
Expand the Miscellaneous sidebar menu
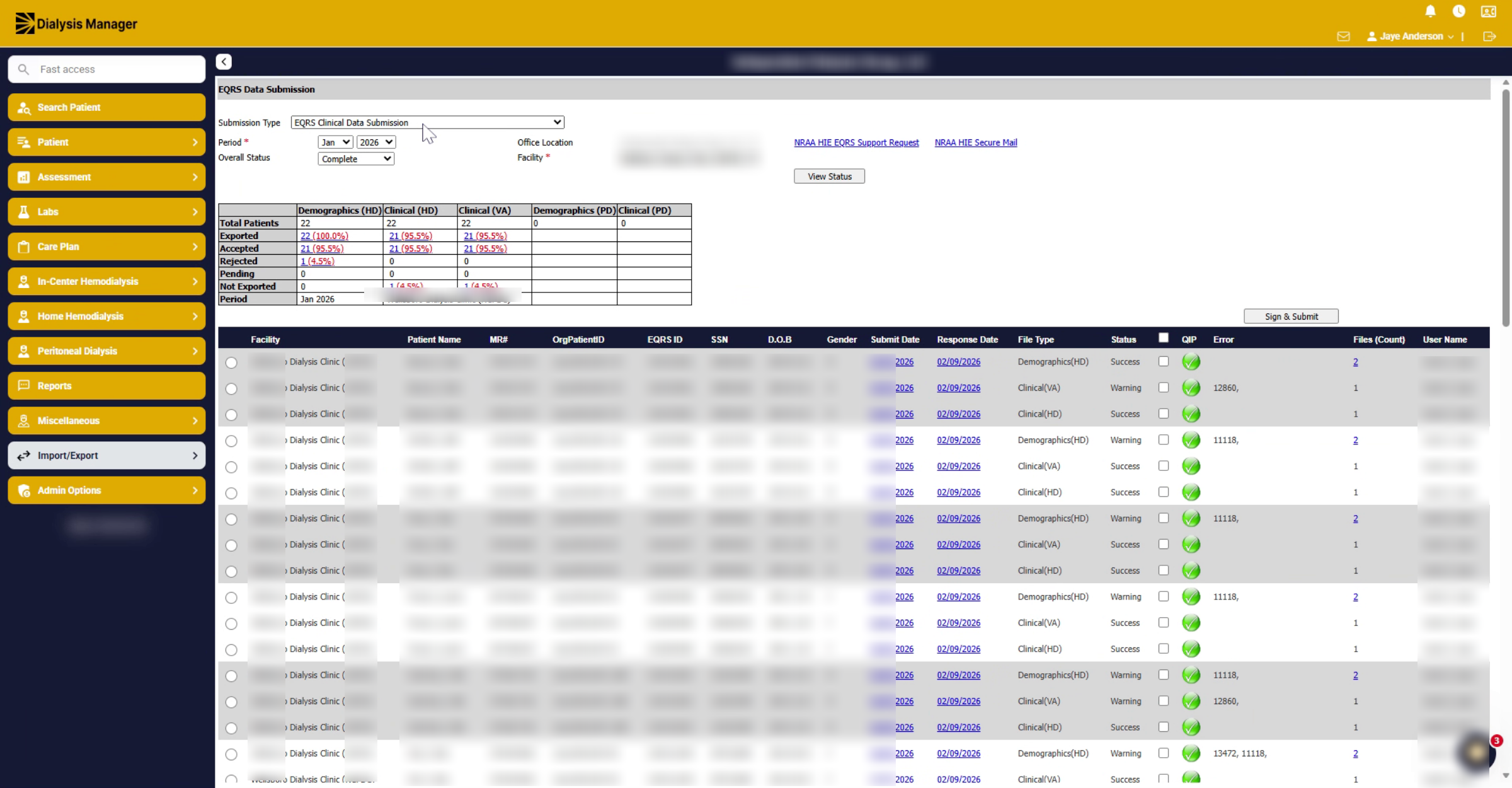(106, 420)
